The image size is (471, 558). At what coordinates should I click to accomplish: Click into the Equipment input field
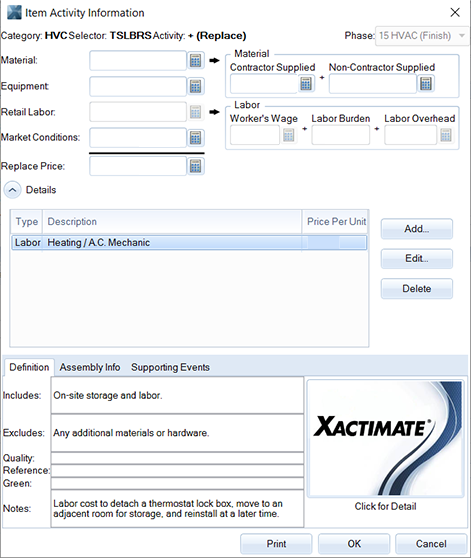click(138, 86)
